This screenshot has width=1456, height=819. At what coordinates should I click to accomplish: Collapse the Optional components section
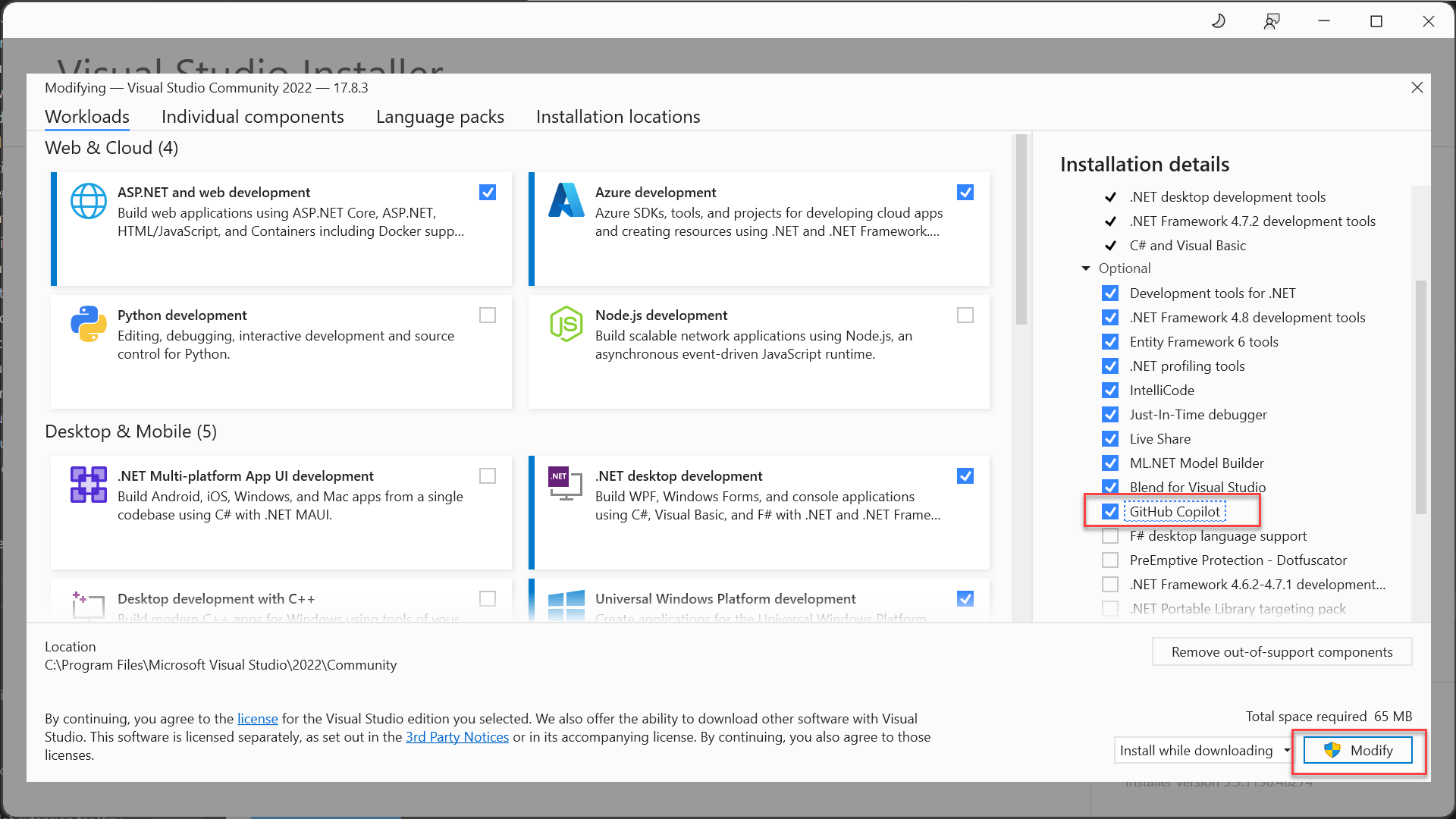(x=1086, y=268)
